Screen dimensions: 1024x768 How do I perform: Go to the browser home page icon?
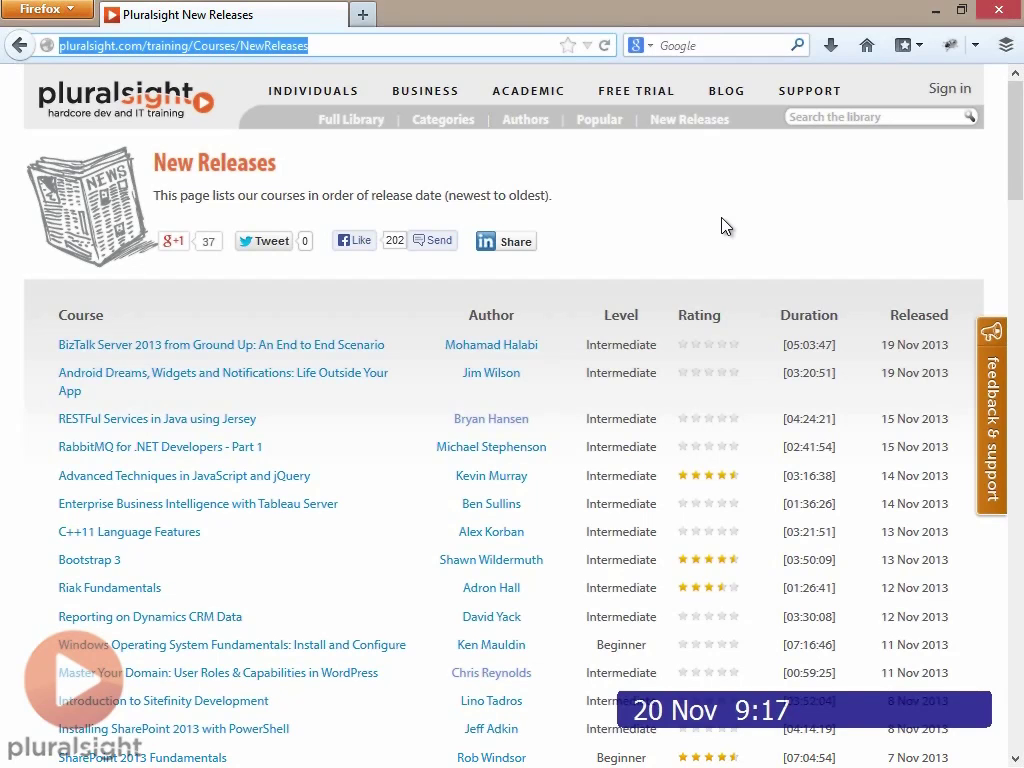[x=867, y=45]
